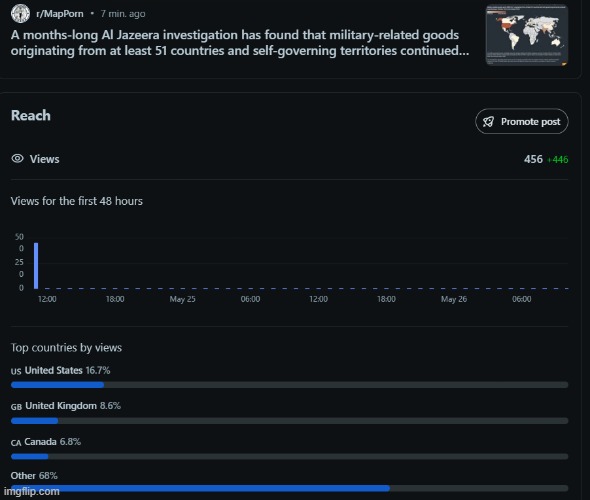
Task: Click the CA country code label
Action: [x=16, y=443]
